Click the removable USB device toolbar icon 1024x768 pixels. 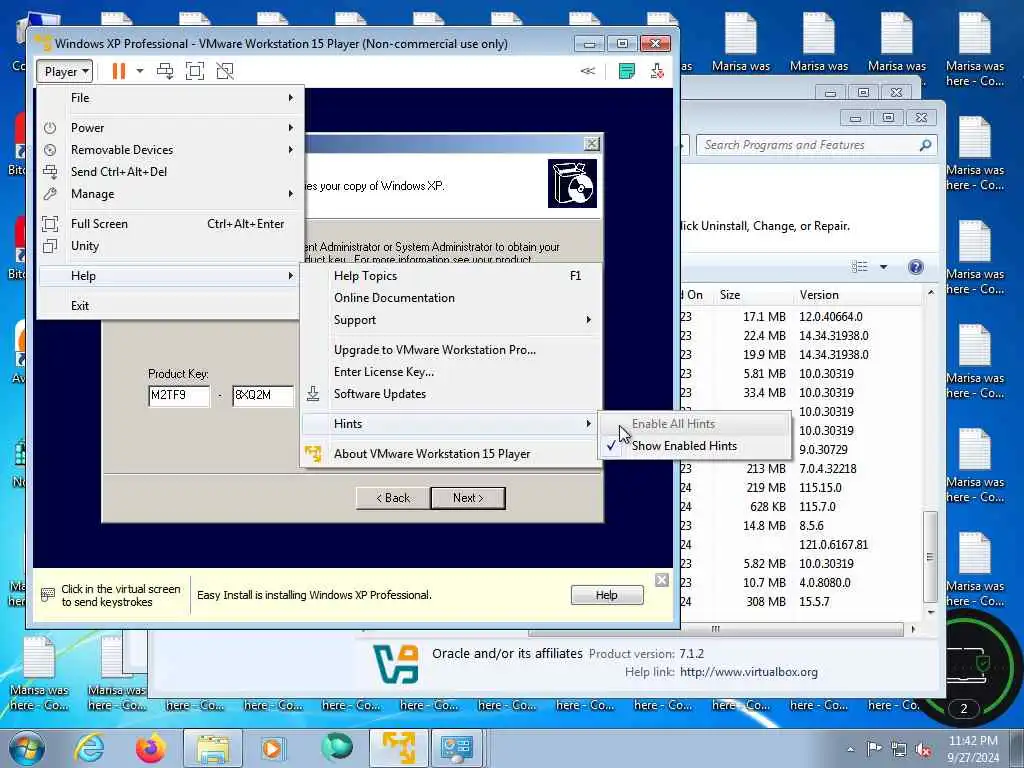tap(657, 71)
